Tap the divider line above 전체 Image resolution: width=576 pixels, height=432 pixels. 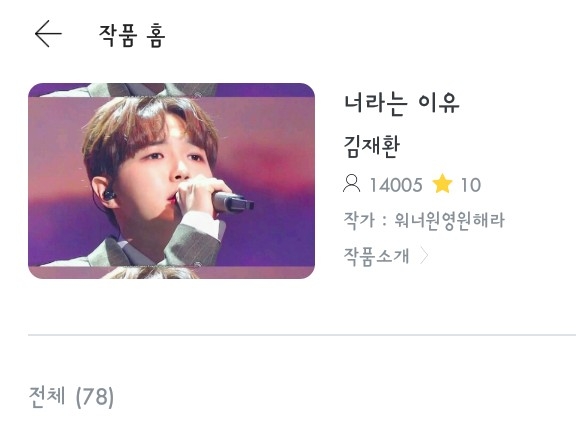point(302,335)
